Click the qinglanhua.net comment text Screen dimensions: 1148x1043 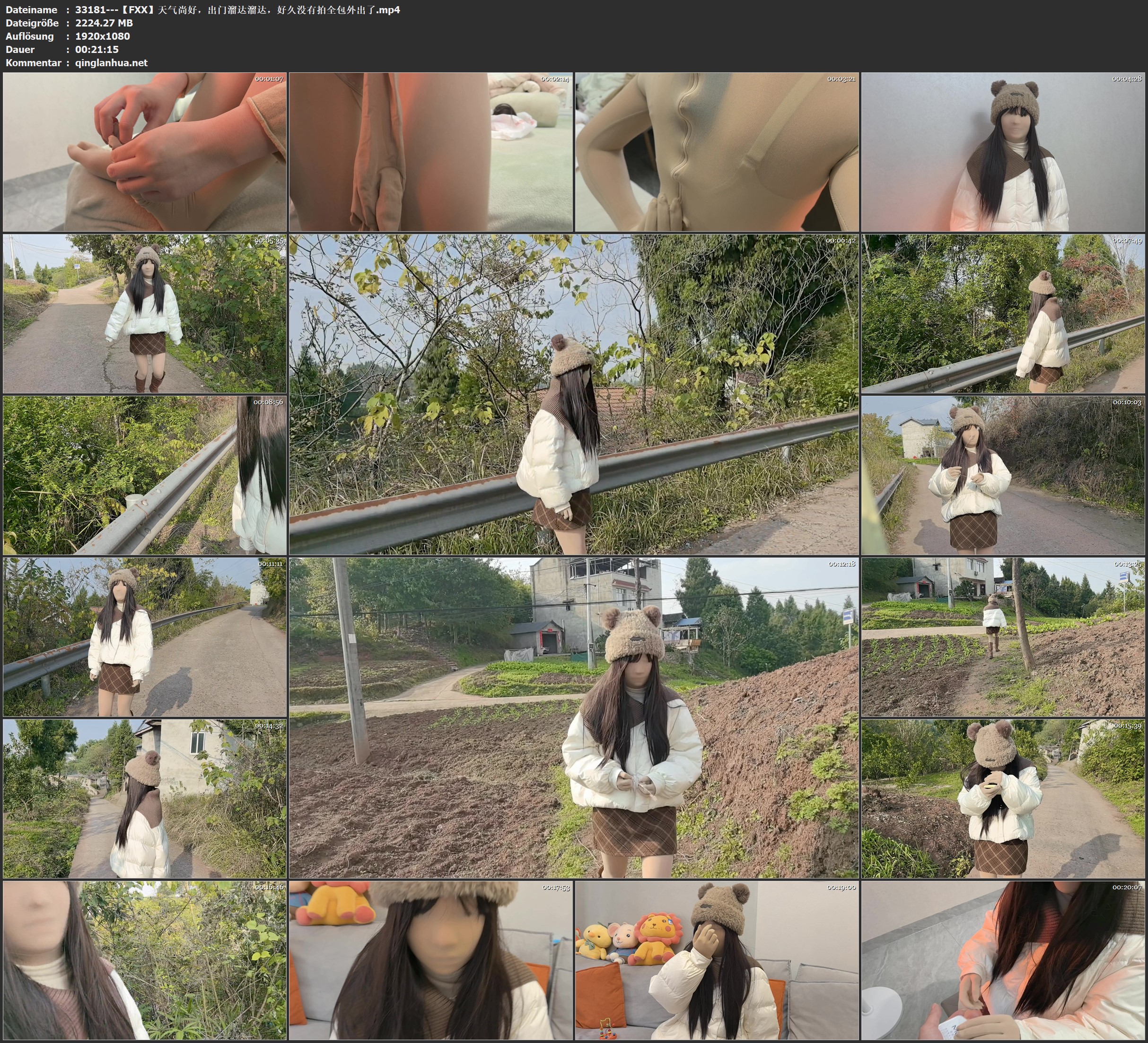[111, 62]
